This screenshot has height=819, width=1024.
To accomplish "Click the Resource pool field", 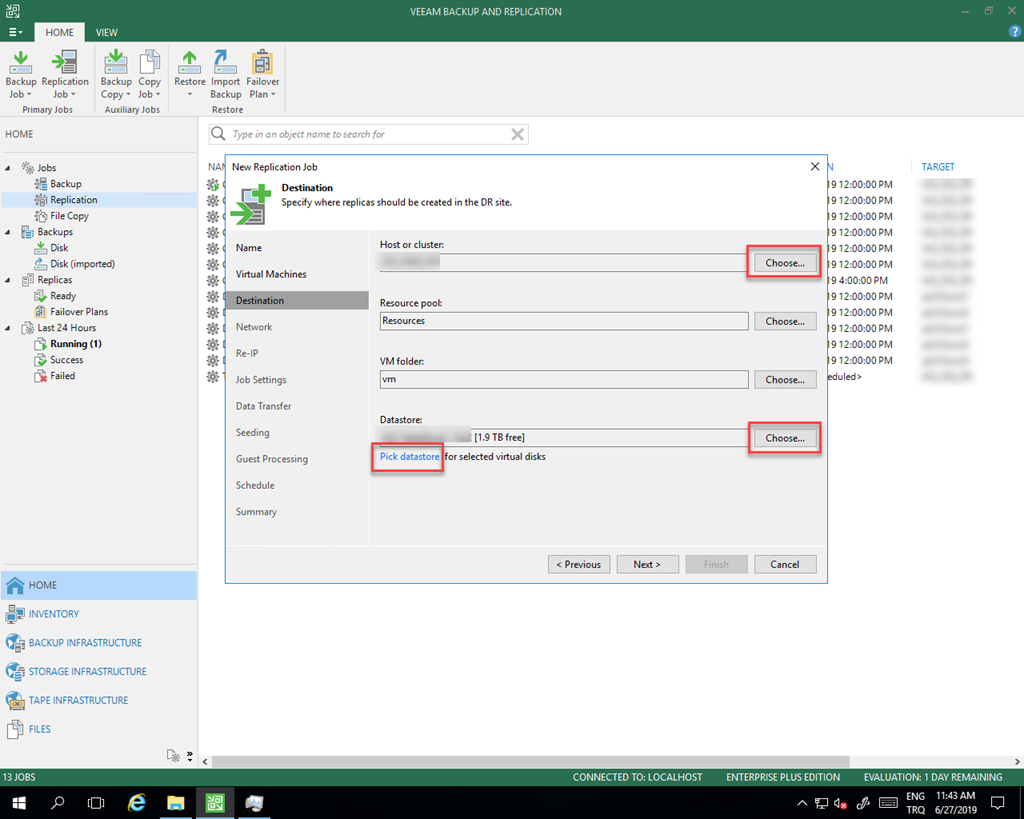I will [564, 321].
